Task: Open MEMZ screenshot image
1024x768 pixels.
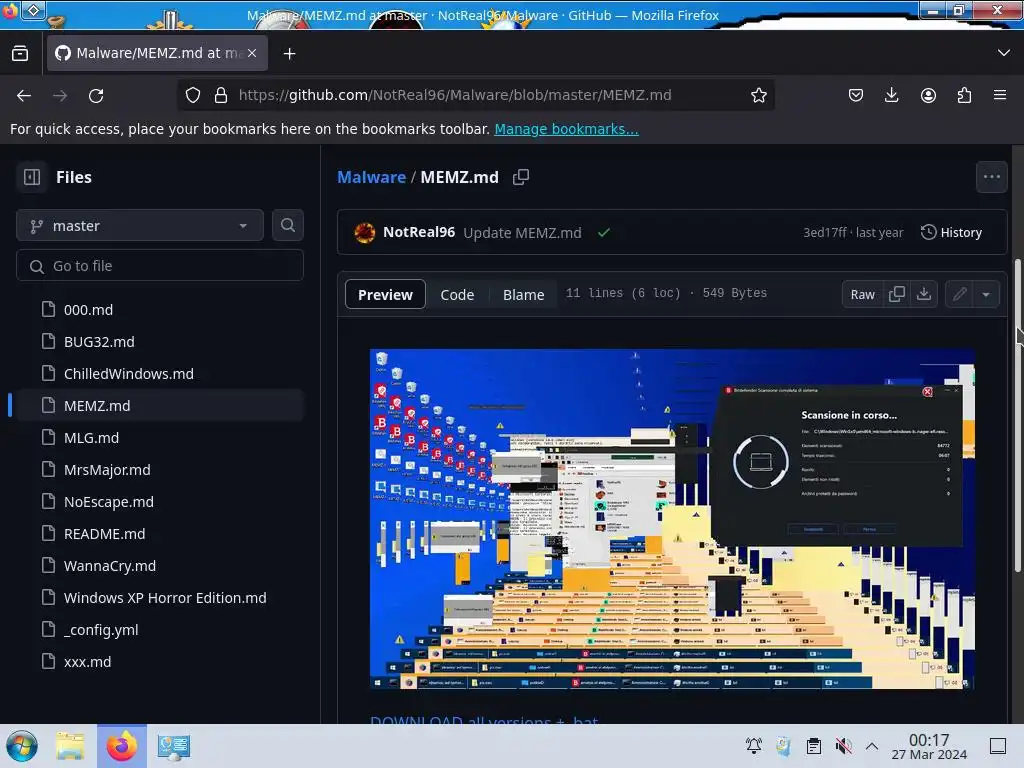Action: [672, 519]
